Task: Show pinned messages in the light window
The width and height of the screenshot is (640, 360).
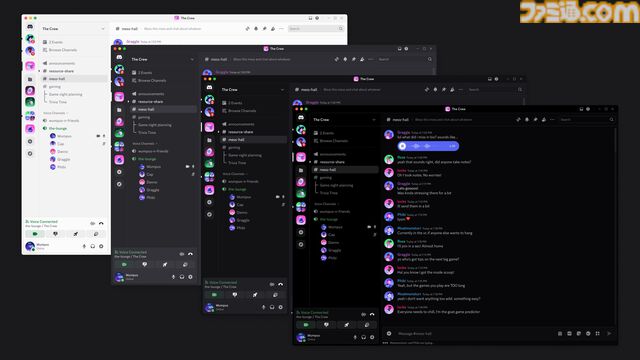Action: point(264,29)
